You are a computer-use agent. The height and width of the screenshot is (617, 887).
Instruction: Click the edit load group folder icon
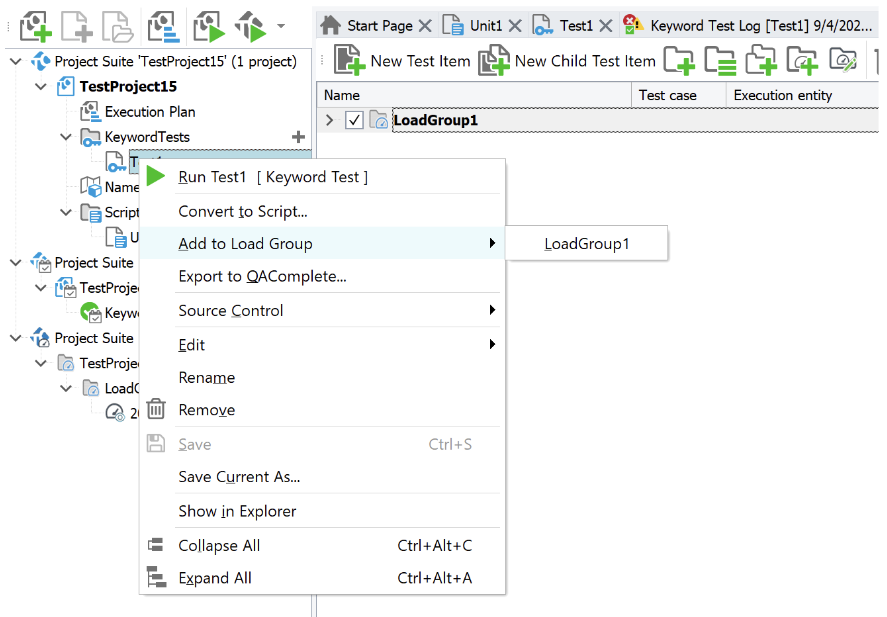pos(843,61)
